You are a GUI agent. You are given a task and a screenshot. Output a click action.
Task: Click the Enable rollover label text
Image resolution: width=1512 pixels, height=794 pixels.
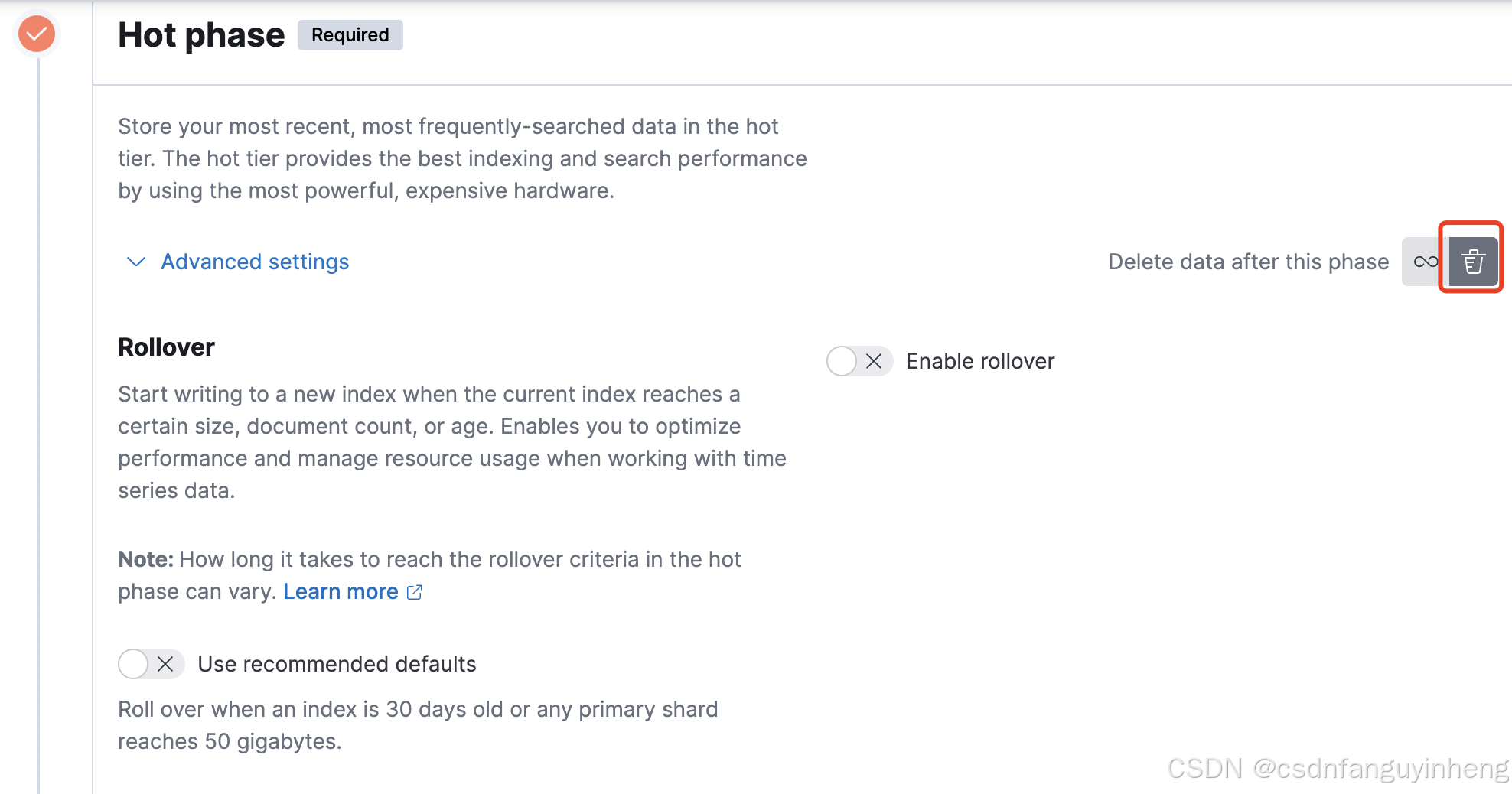coord(980,361)
